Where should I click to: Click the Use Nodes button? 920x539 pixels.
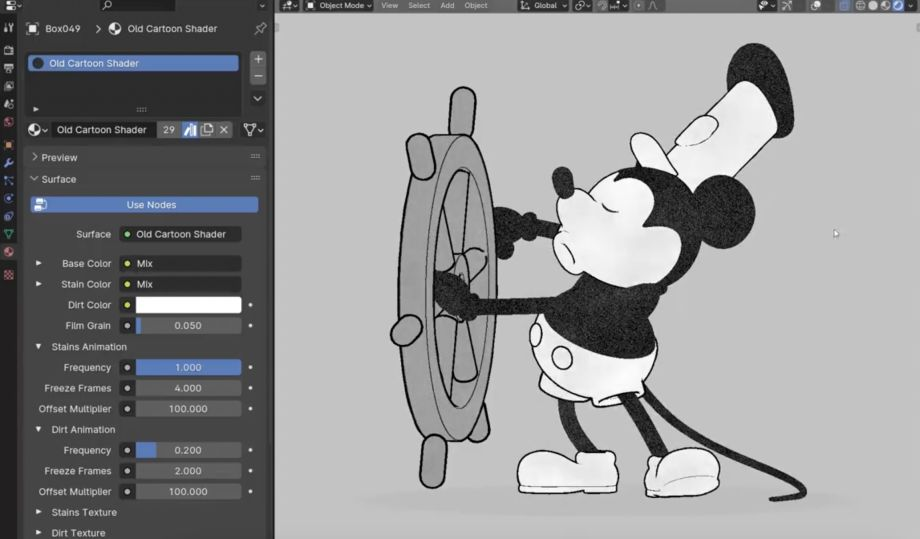(x=144, y=205)
